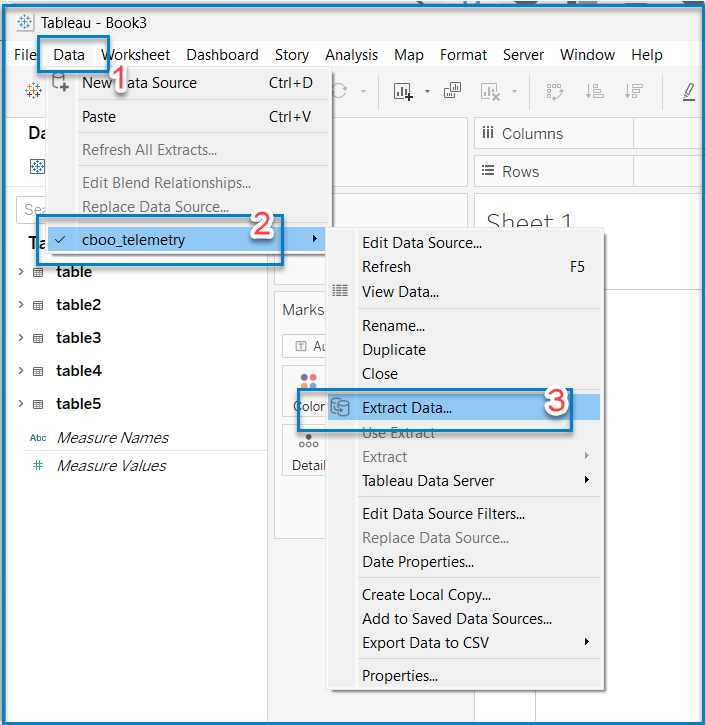Screen dimensions: 706x725
Task: Open the Worksheet menu
Action: pyautogui.click(x=136, y=55)
